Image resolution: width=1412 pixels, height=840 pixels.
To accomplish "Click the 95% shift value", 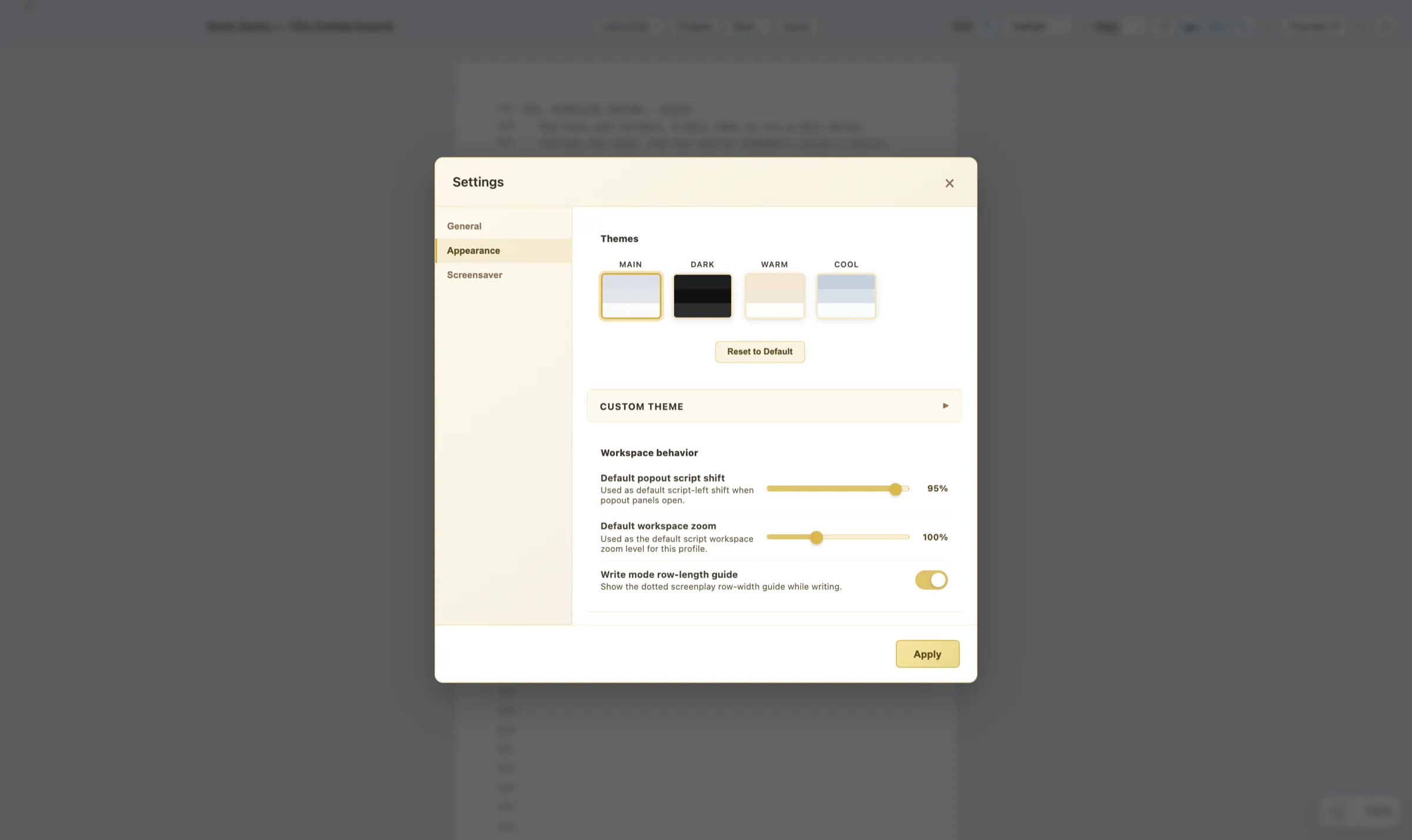I will click(937, 489).
